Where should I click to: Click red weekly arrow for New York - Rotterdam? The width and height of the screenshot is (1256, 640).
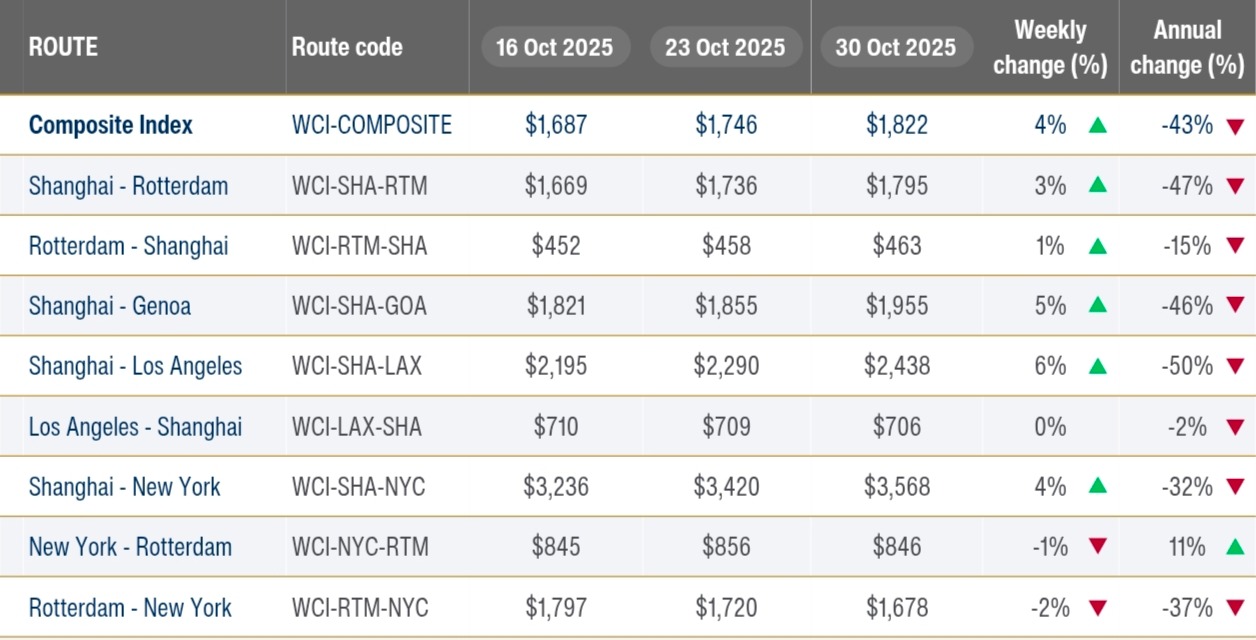[x=1098, y=547]
